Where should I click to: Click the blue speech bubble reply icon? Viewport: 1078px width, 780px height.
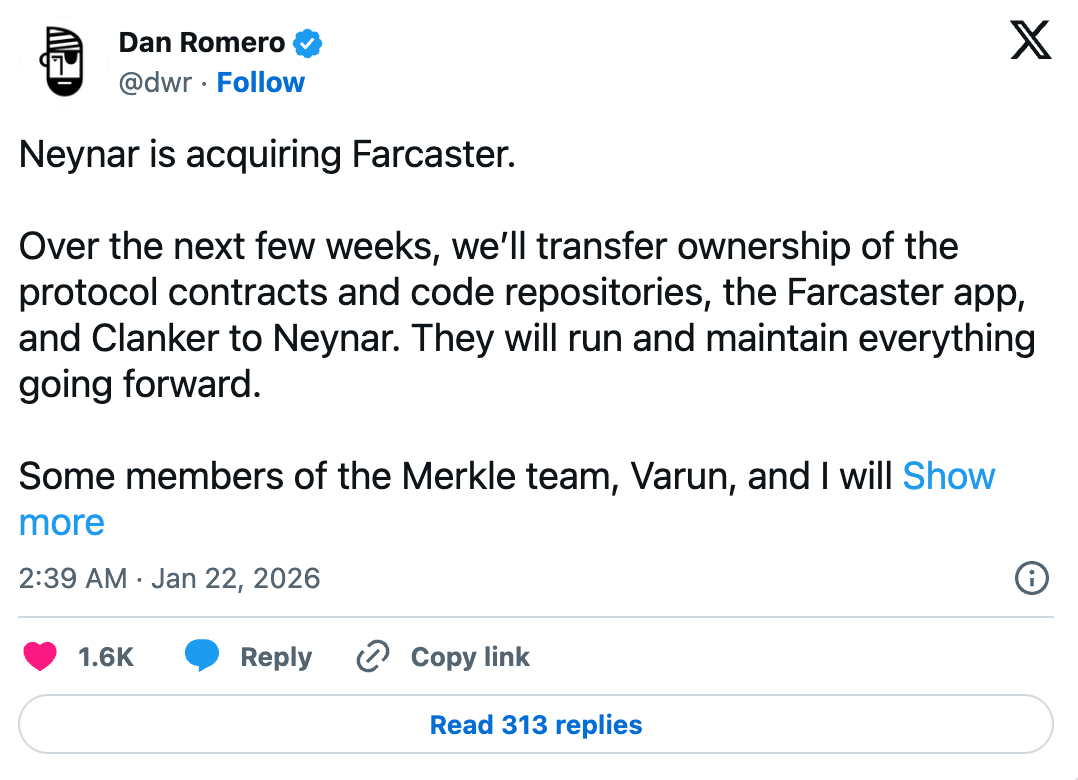[x=202, y=657]
